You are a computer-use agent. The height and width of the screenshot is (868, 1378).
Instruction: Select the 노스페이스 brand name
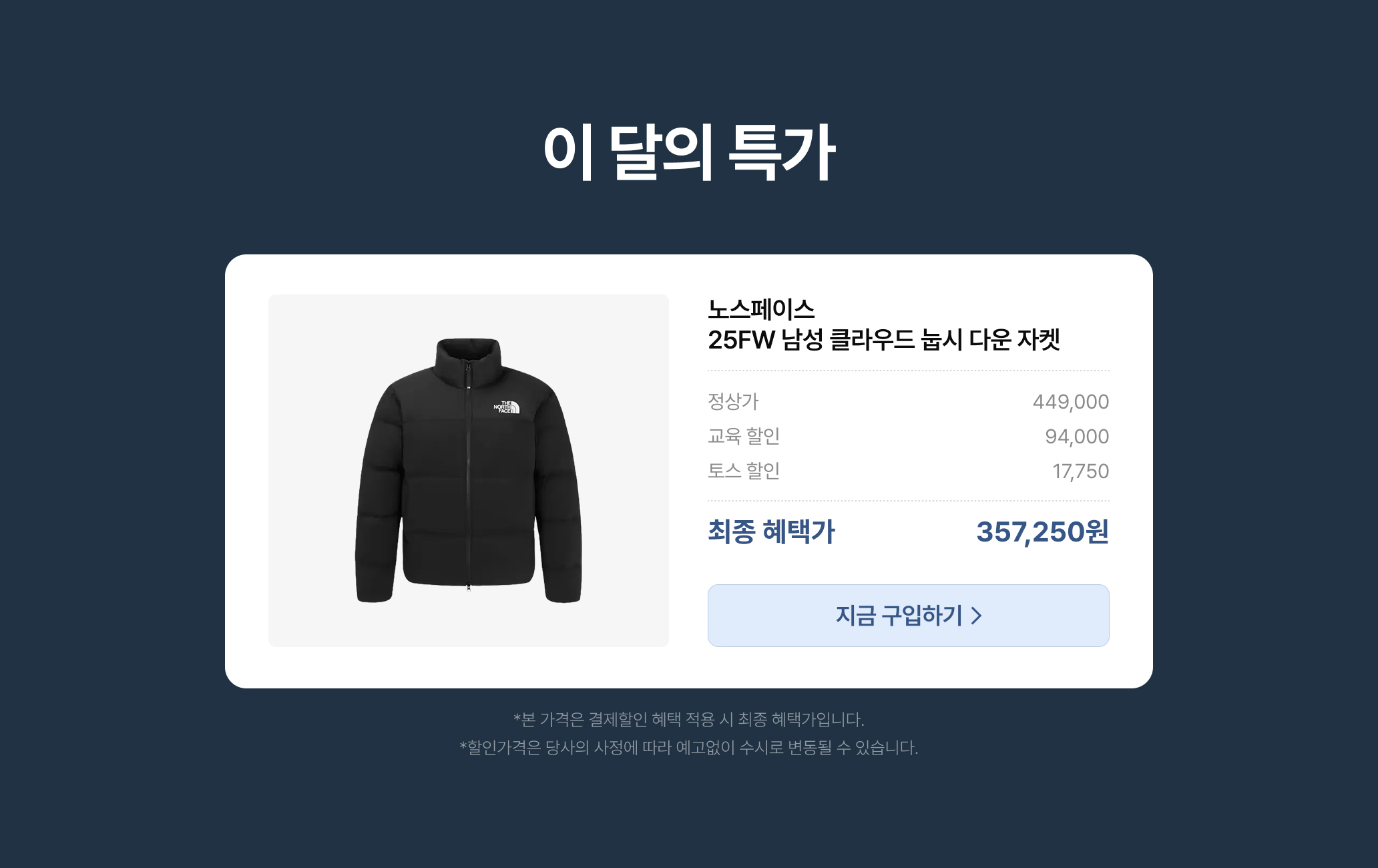(761, 309)
